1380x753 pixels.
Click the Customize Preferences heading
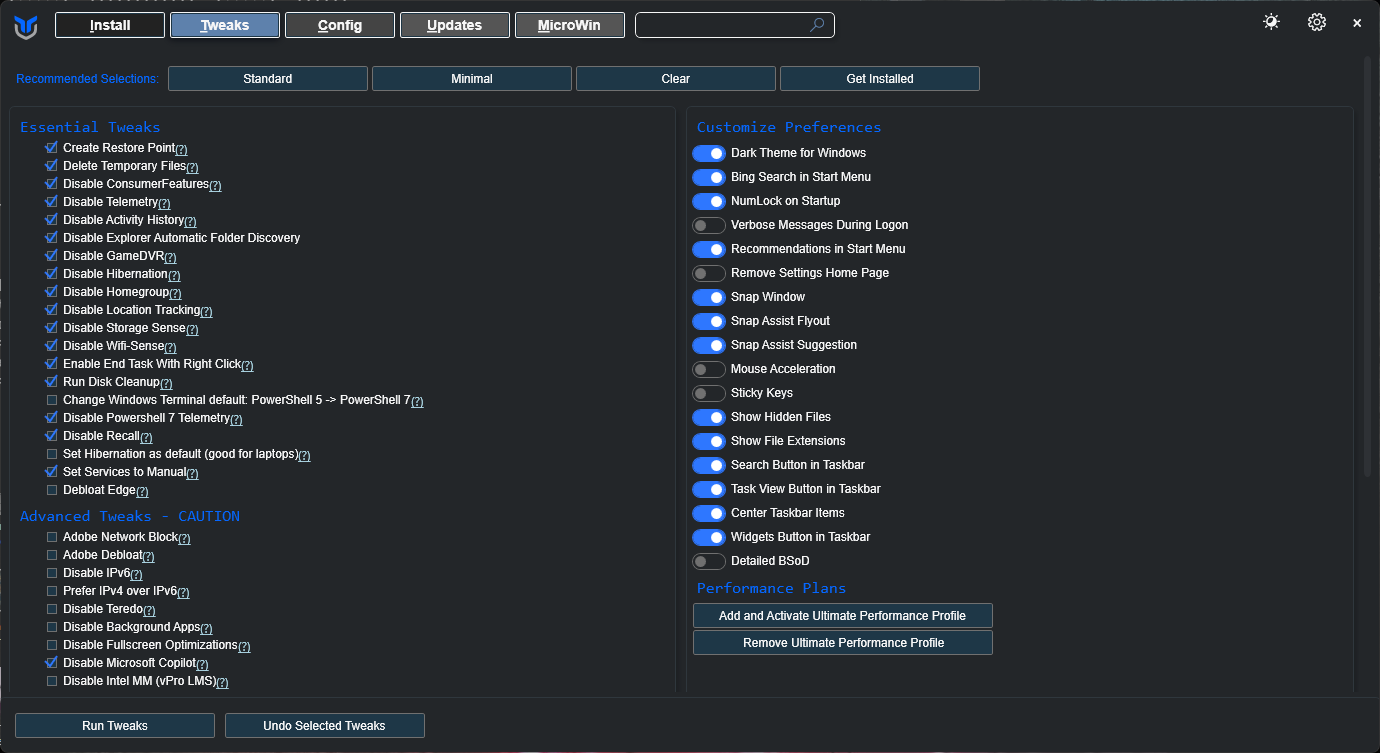pos(789,127)
